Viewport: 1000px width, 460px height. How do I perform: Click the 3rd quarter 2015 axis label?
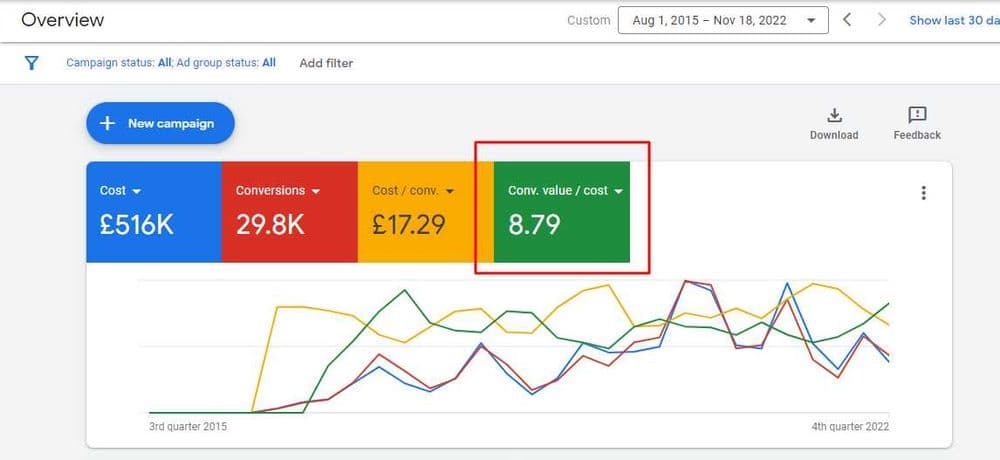coord(188,426)
